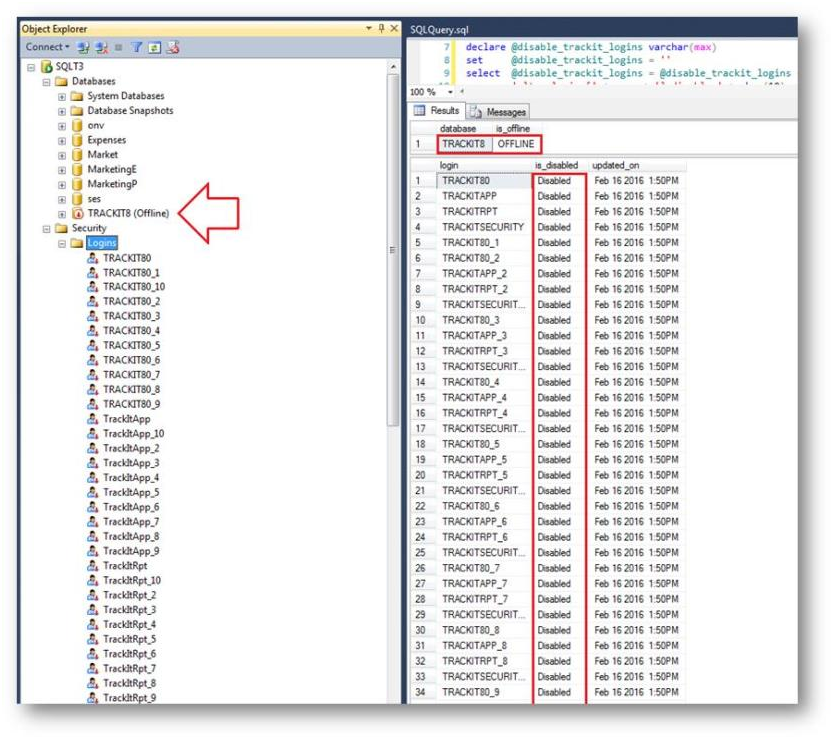
Task: Click the 'is_offline' column header
Action: tap(513, 129)
